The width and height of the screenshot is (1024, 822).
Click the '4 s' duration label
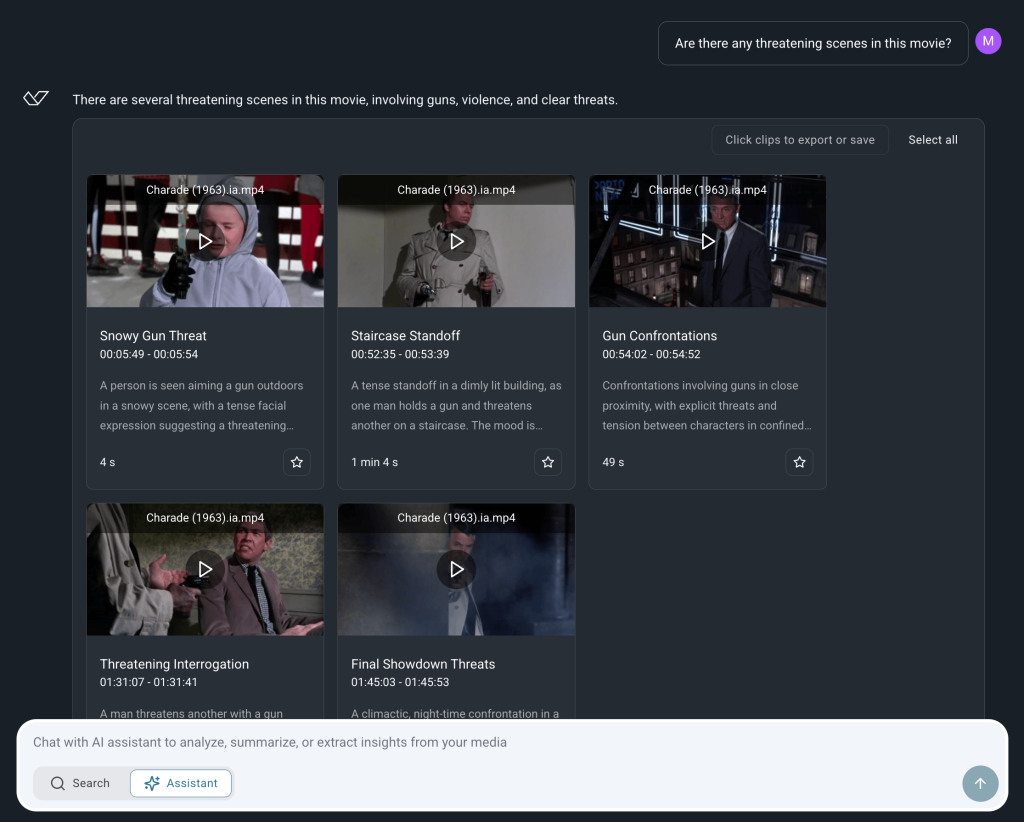[107, 462]
